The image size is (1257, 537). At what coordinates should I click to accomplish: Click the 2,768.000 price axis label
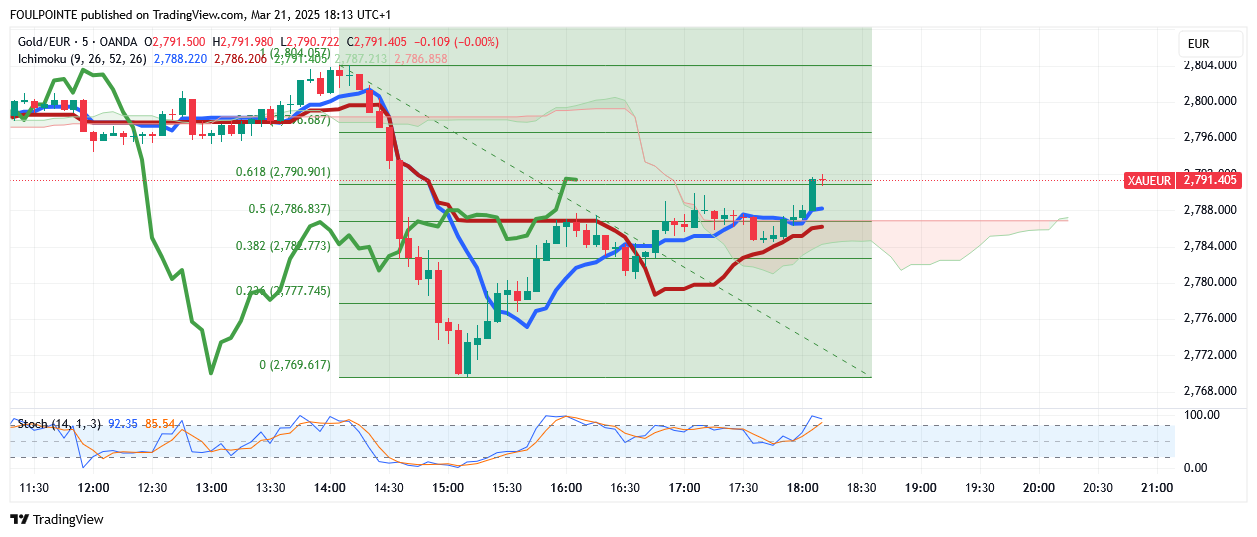(x=1210, y=391)
